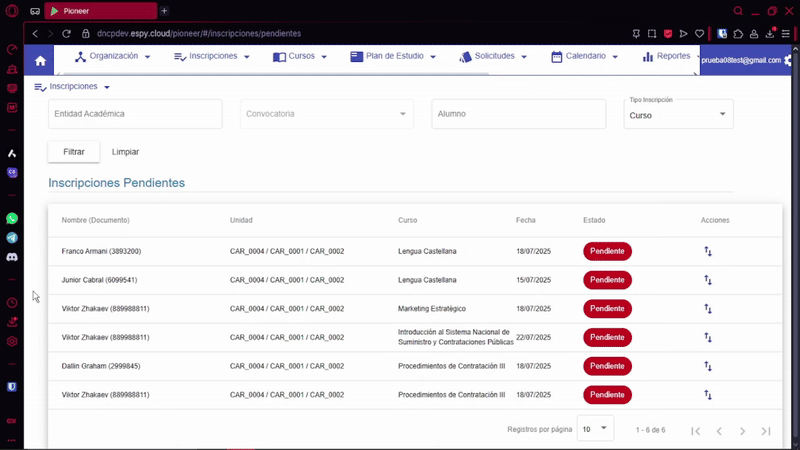Click the Home icon in navbar
The width and height of the screenshot is (800, 450).
pyautogui.click(x=40, y=61)
